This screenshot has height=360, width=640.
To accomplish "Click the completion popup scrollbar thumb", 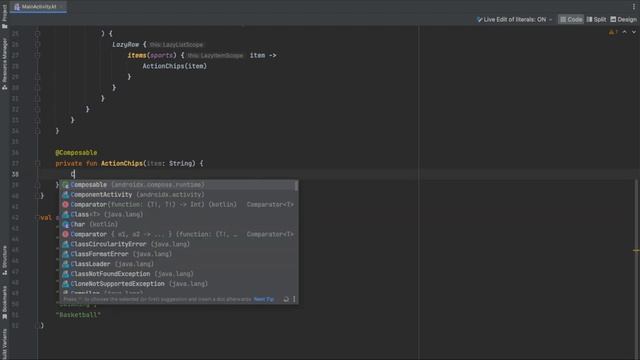I will (x=296, y=185).
